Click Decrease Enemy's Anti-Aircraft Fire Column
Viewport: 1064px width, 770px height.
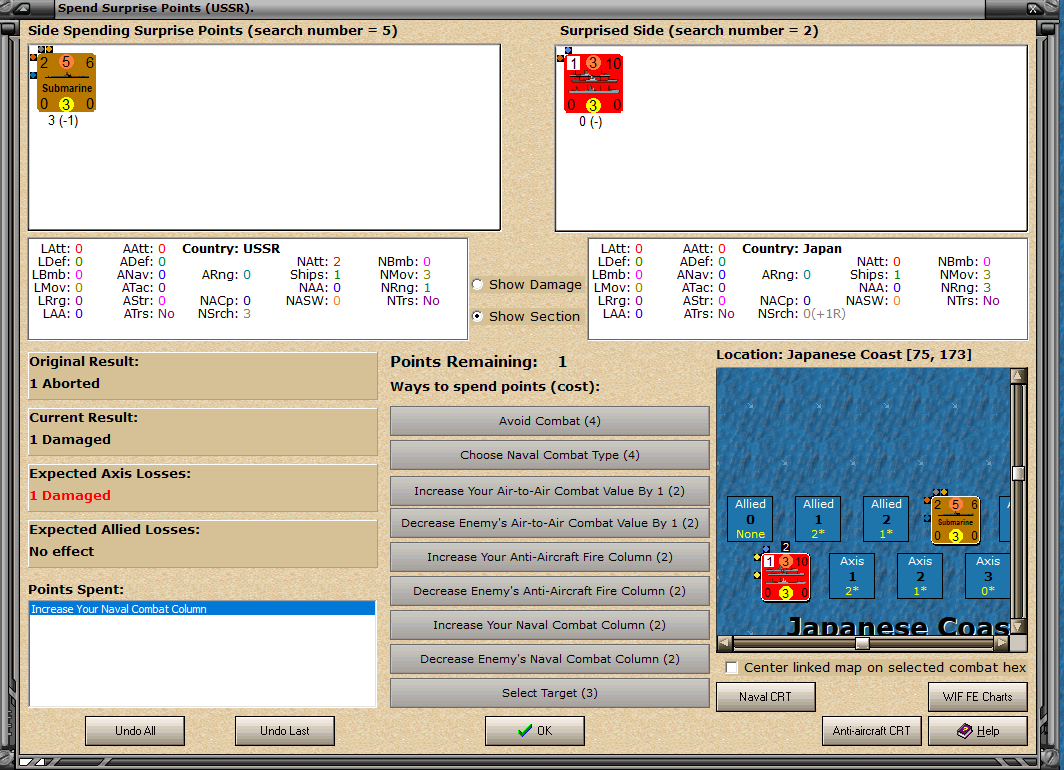(x=550, y=591)
